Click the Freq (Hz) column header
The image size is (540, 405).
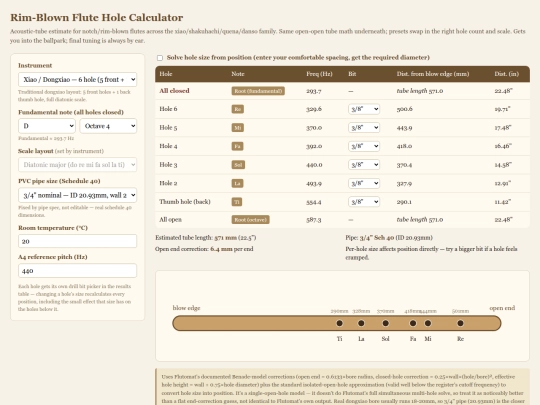(319, 74)
